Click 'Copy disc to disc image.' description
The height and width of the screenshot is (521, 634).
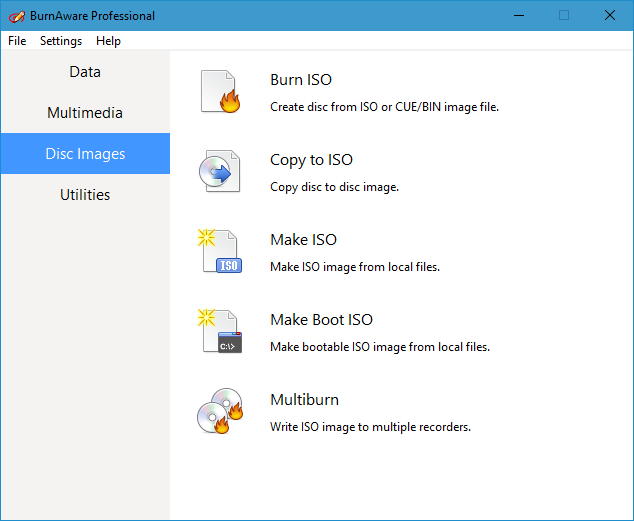coord(334,187)
